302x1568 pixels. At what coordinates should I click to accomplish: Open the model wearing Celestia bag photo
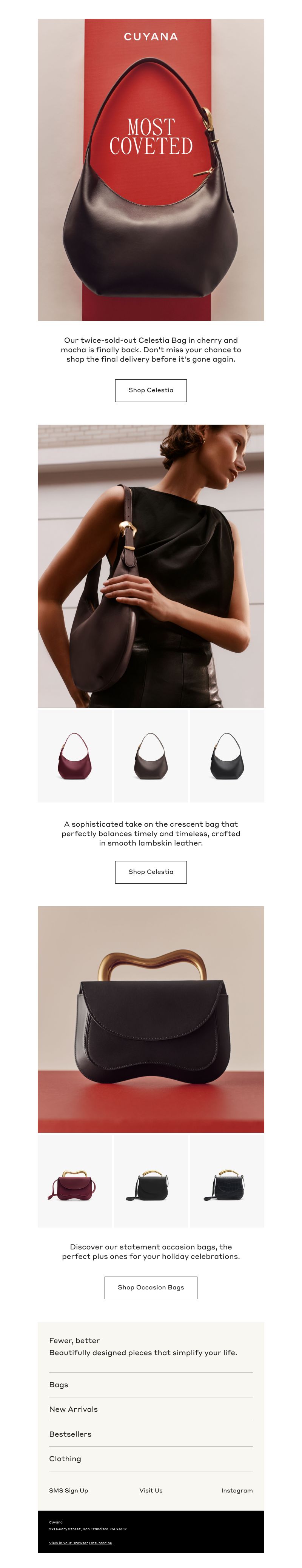pos(150,565)
